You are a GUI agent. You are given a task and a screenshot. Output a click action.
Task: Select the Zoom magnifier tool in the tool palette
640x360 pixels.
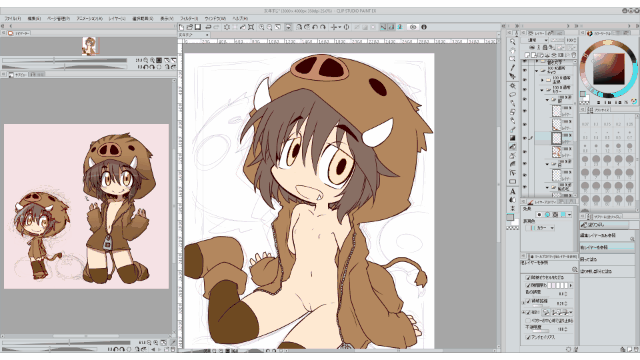tap(513, 42)
